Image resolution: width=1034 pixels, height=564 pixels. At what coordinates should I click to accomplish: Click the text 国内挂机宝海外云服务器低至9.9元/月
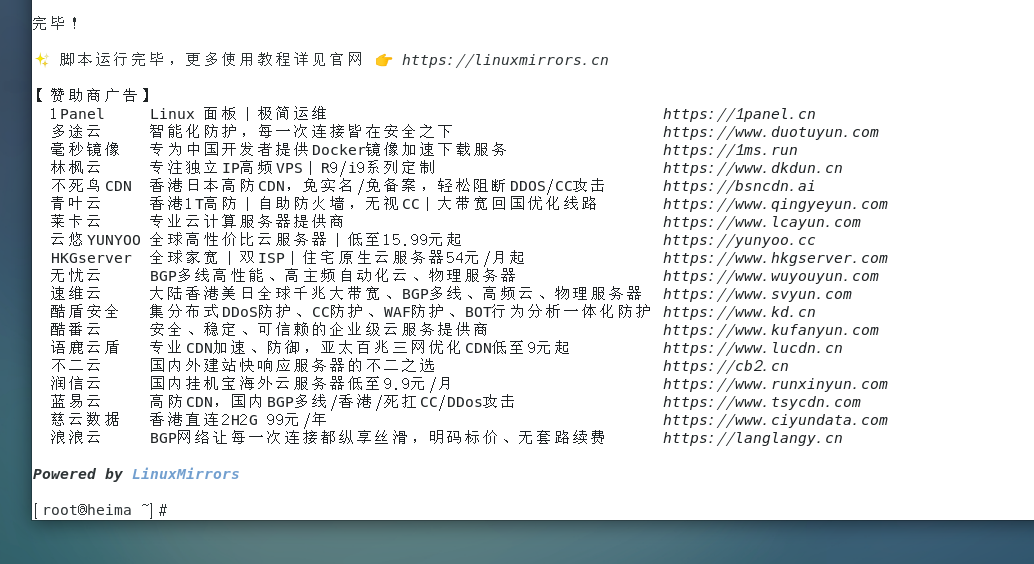(x=301, y=384)
